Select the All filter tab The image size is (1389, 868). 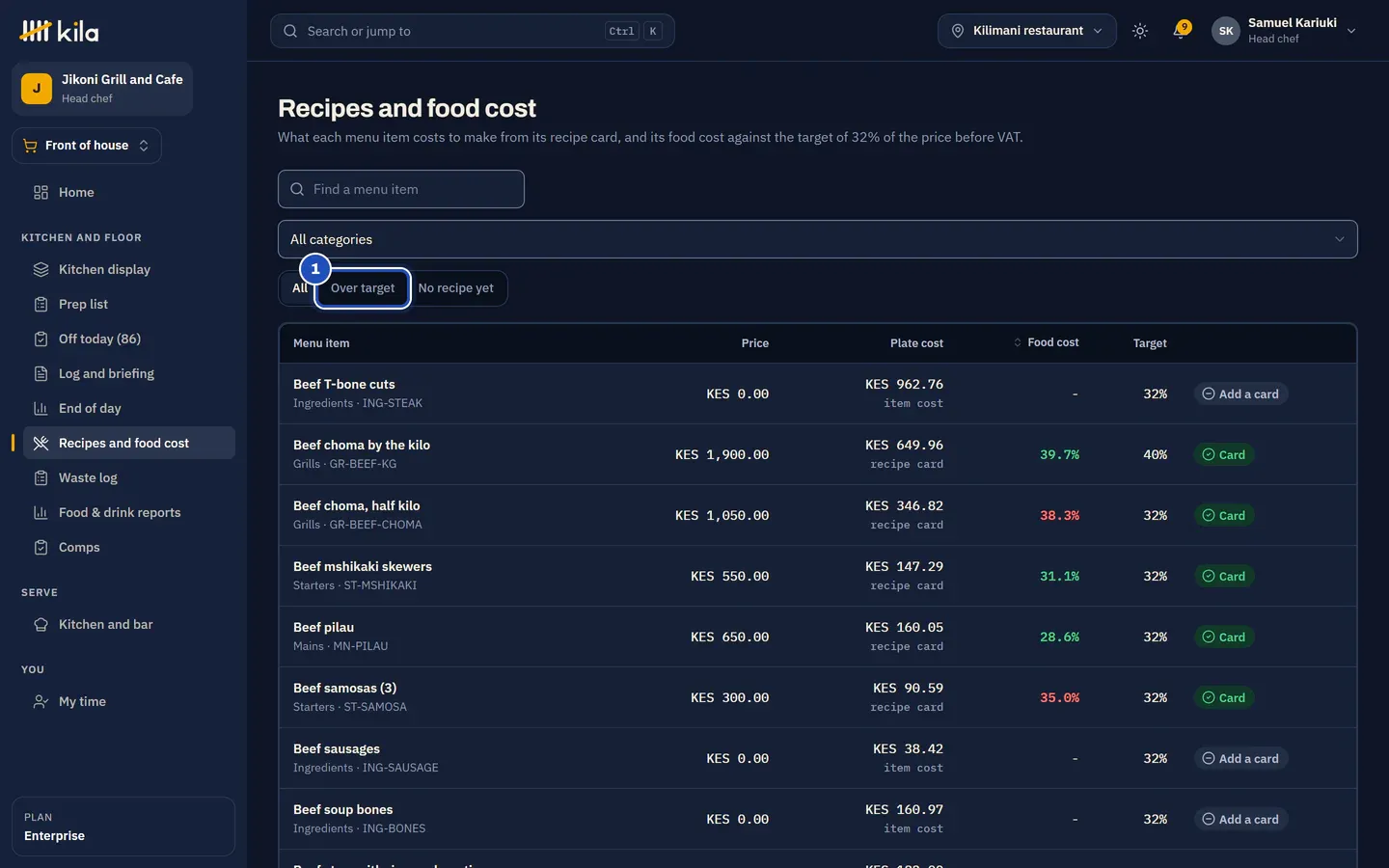pyautogui.click(x=299, y=288)
